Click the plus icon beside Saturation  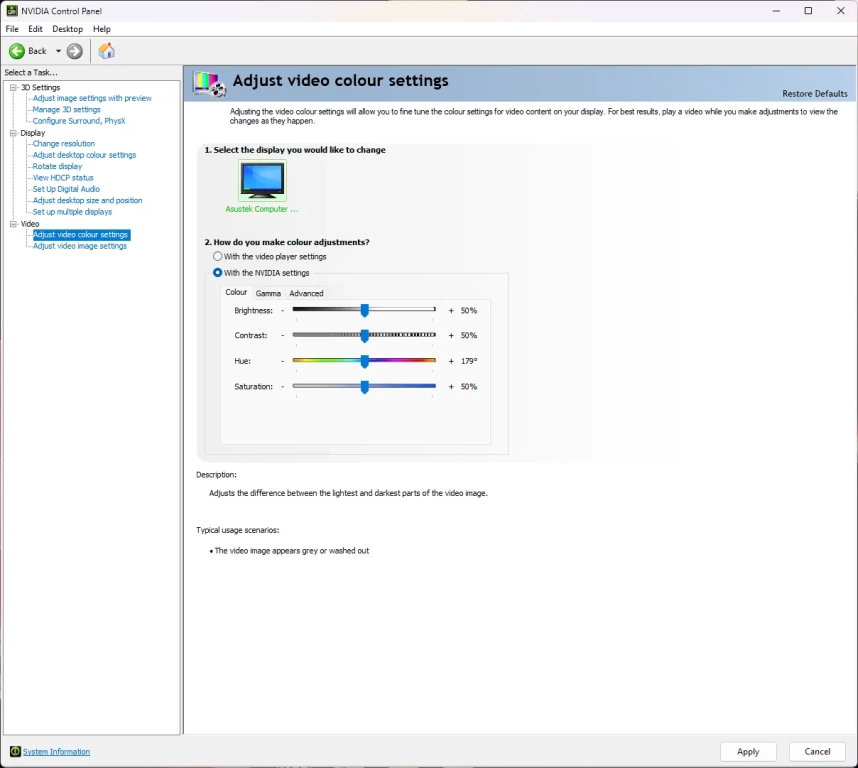451,387
